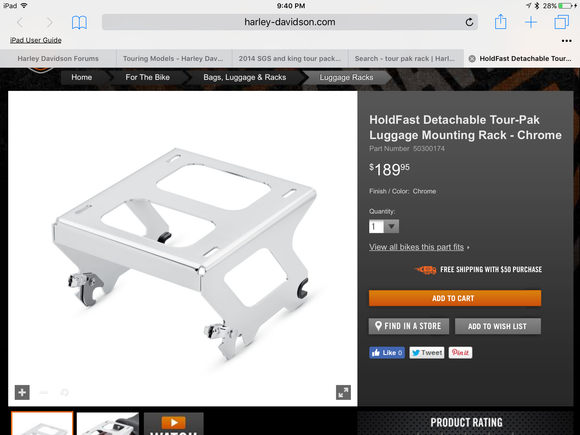This screenshot has height=435, width=580.
Task: Tap the harley-davidson.com address field
Action: point(290,22)
